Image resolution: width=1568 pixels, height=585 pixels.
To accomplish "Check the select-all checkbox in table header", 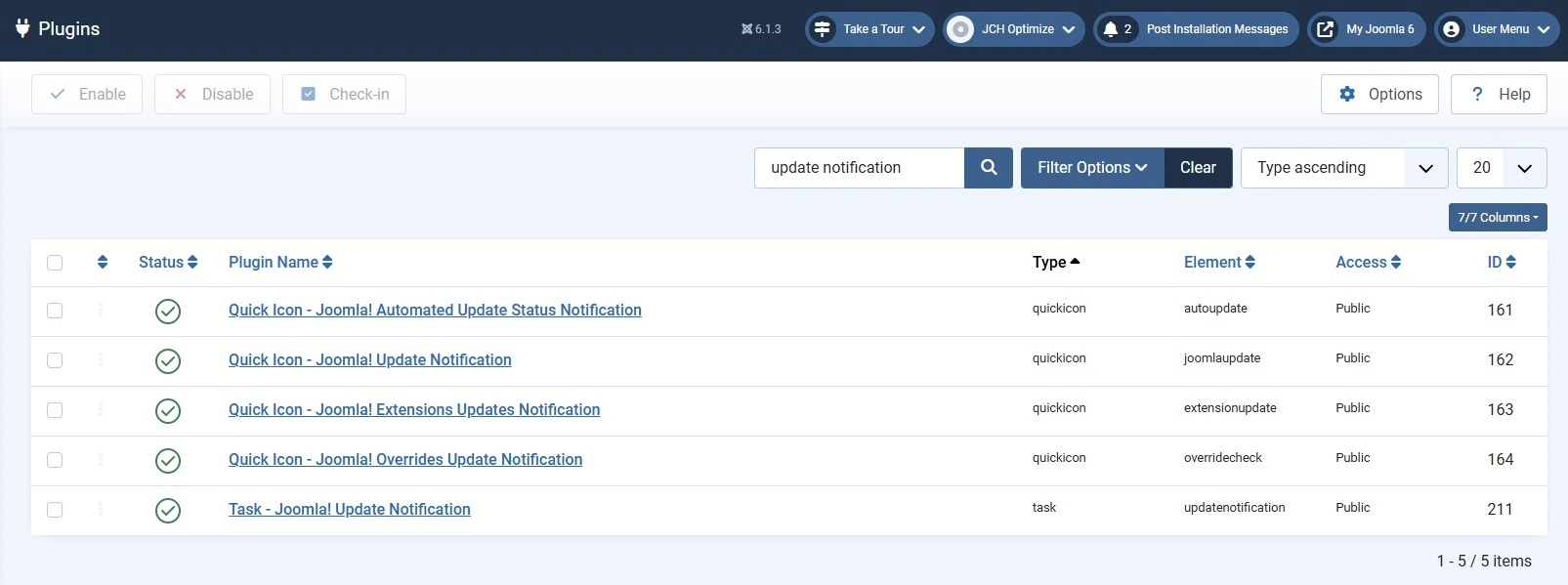I will click(55, 263).
